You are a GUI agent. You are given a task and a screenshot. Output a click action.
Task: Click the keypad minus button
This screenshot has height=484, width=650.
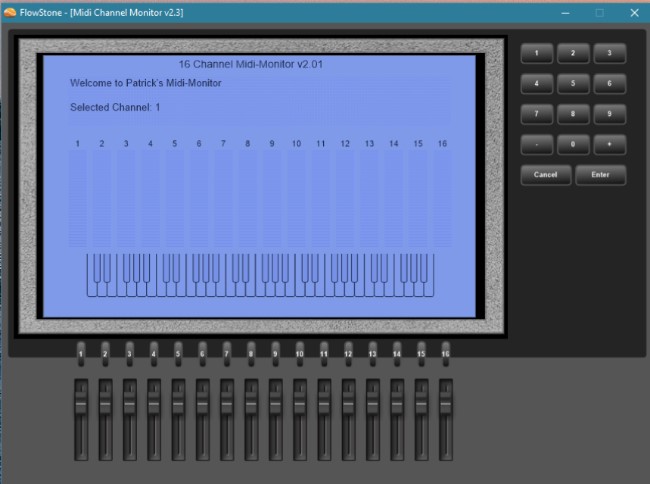coord(537,144)
